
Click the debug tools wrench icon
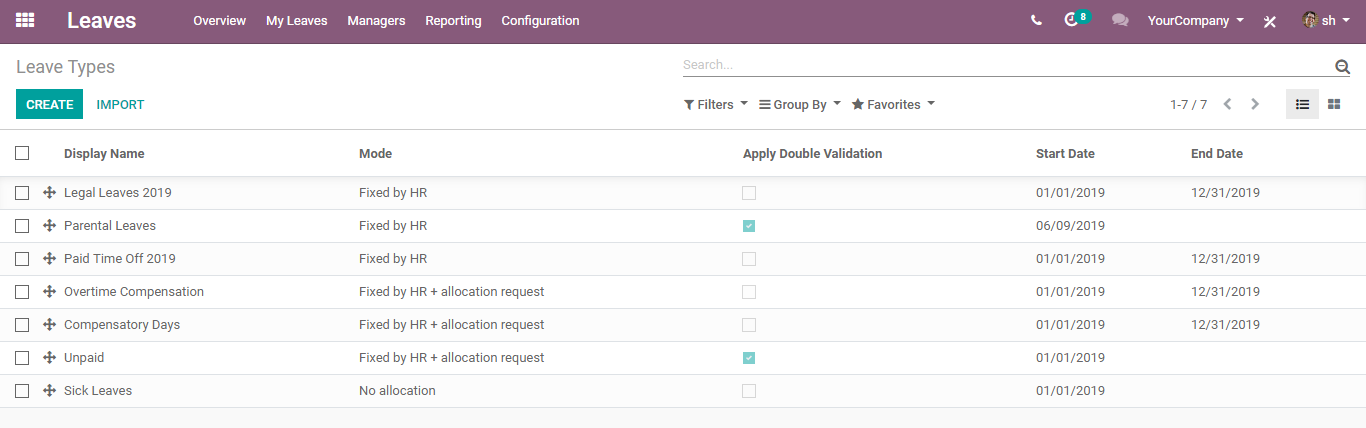1270,21
